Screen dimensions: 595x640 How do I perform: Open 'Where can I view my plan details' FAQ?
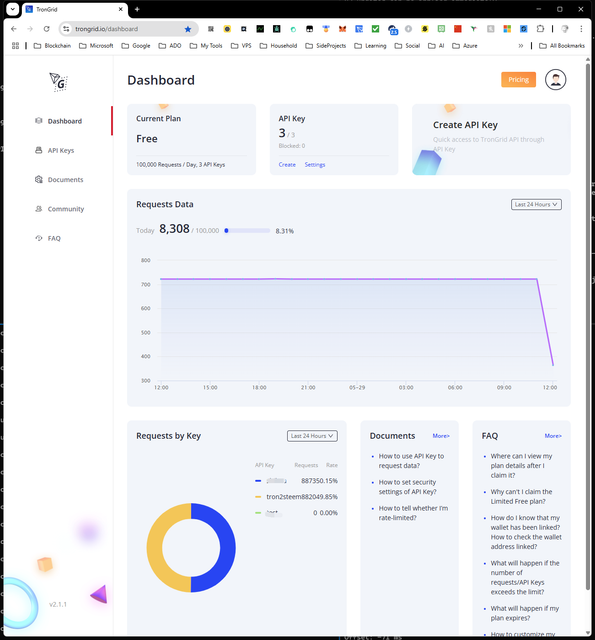tap(521, 466)
